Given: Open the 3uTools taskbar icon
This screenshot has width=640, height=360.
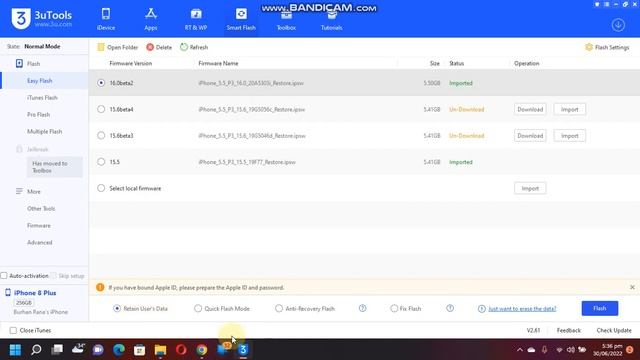Looking at the screenshot, I should 243,350.
